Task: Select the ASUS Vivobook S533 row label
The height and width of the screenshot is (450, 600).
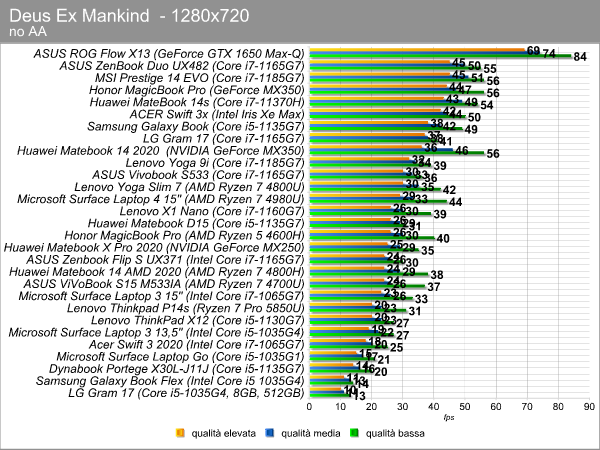Action: click(198, 175)
